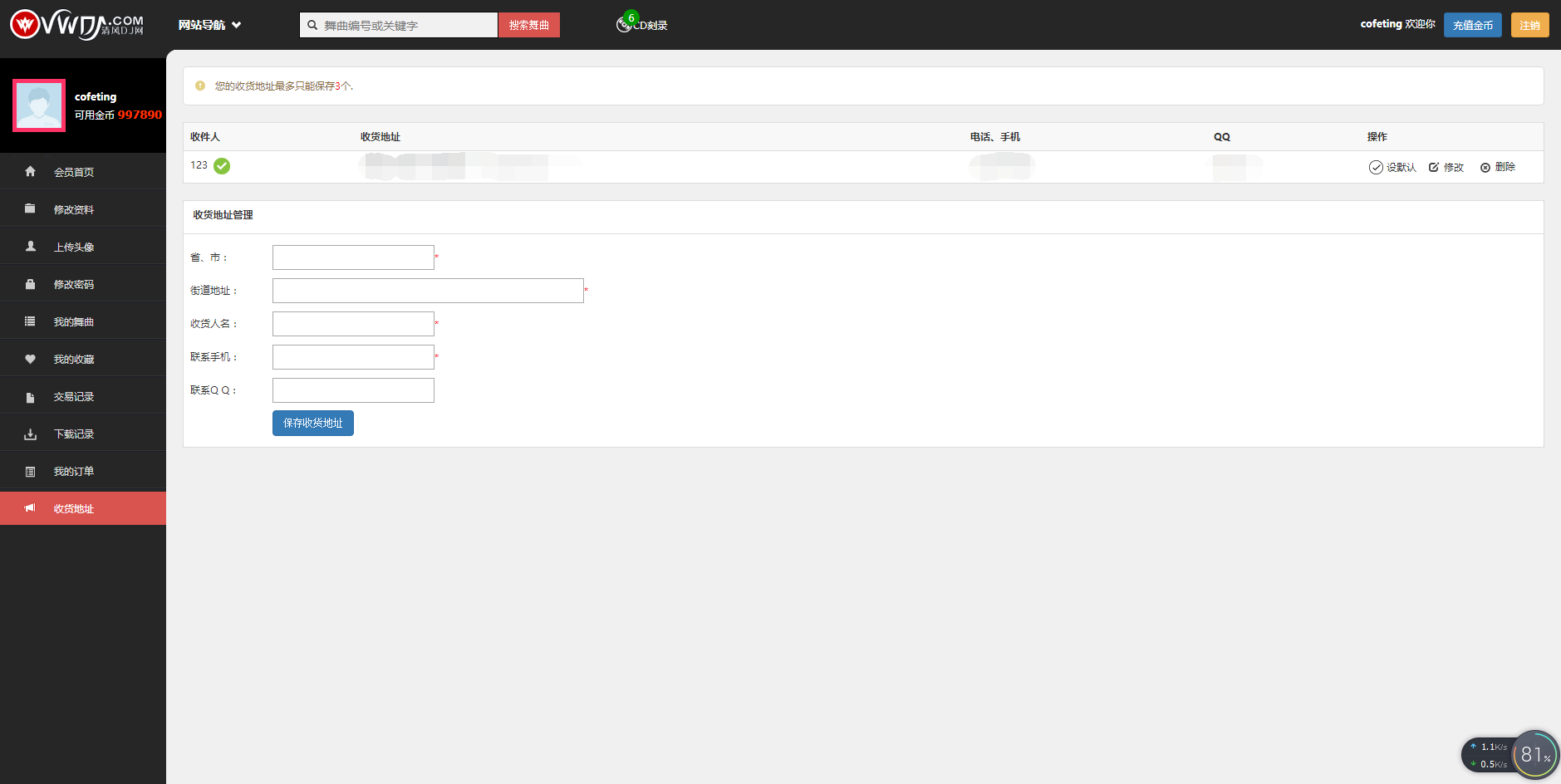Click the green default-address checkmark icon
Viewport: 1561px width, 784px height.
[222, 166]
